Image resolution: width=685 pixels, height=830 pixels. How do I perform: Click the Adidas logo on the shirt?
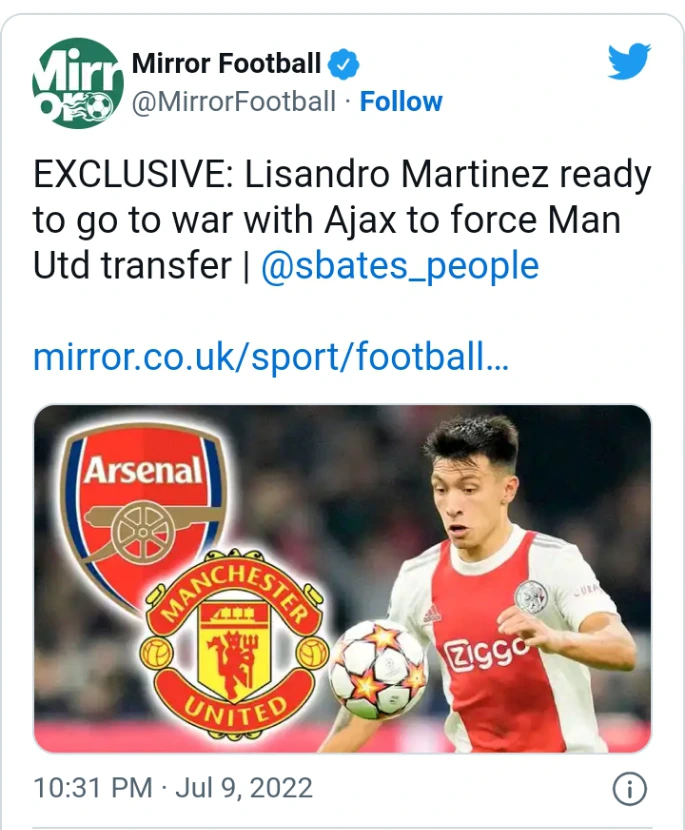click(432, 613)
